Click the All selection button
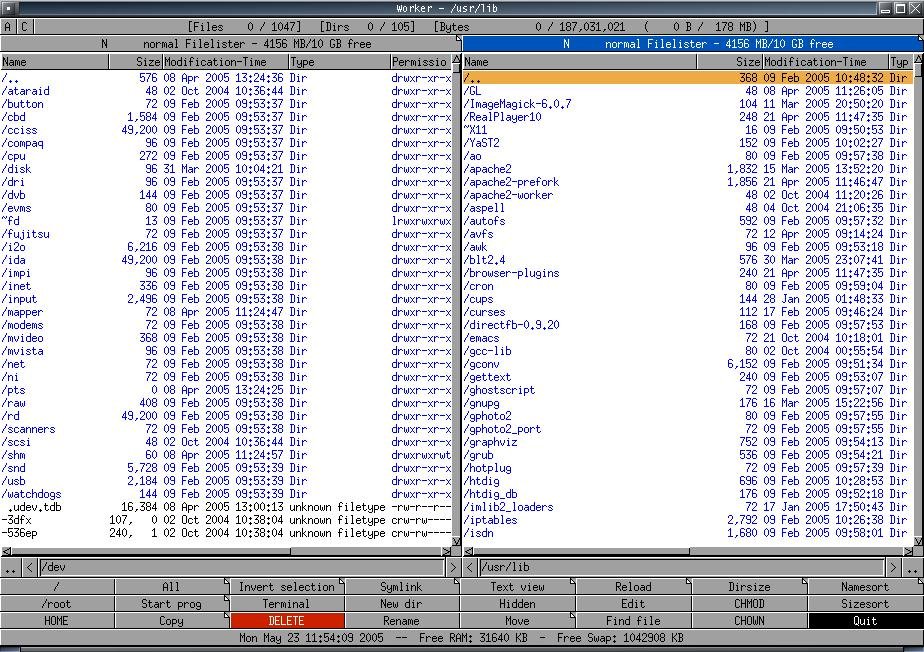This screenshot has width=924, height=652. 171,587
